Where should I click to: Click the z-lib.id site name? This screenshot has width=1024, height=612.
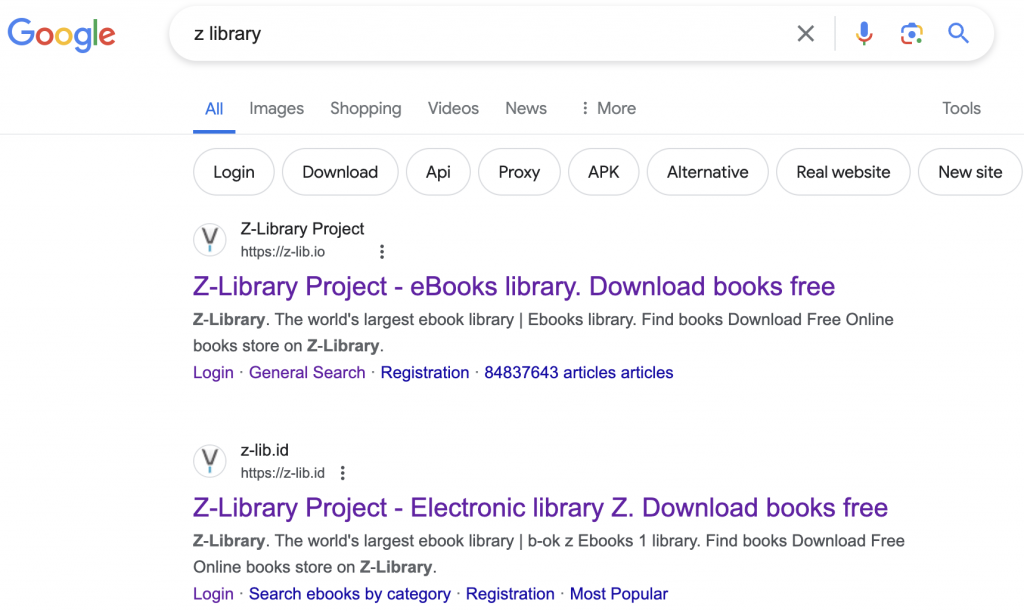click(264, 451)
